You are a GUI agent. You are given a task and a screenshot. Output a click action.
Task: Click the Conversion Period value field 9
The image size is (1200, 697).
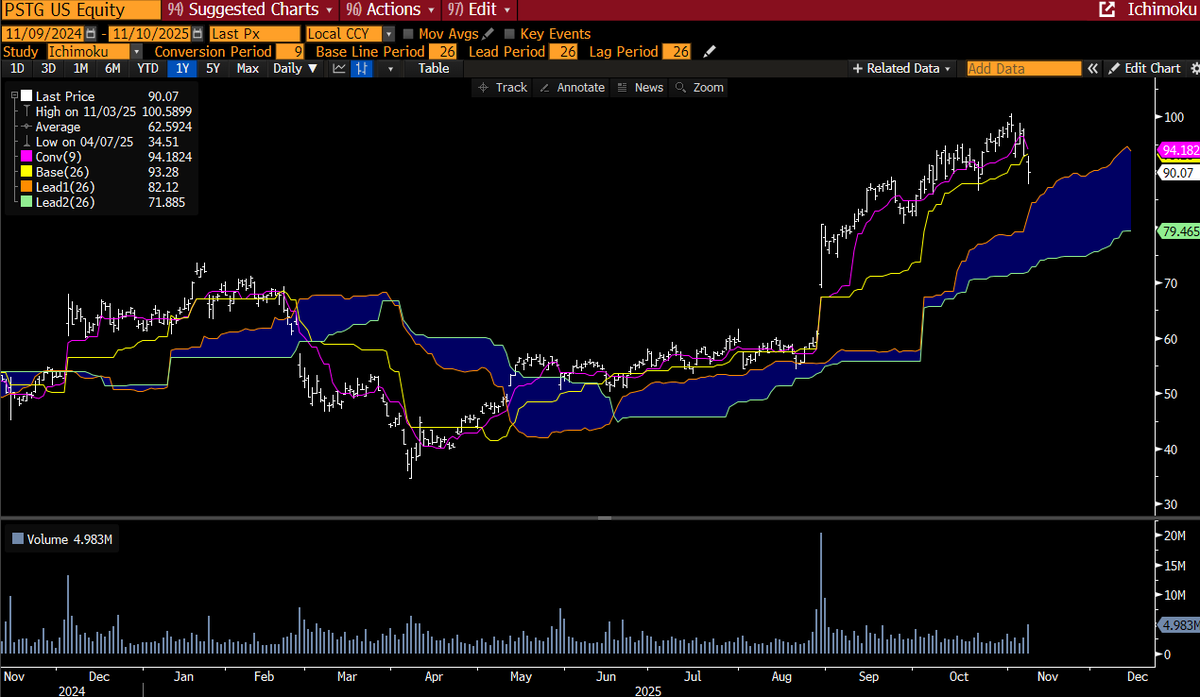pyautogui.click(x=290, y=51)
